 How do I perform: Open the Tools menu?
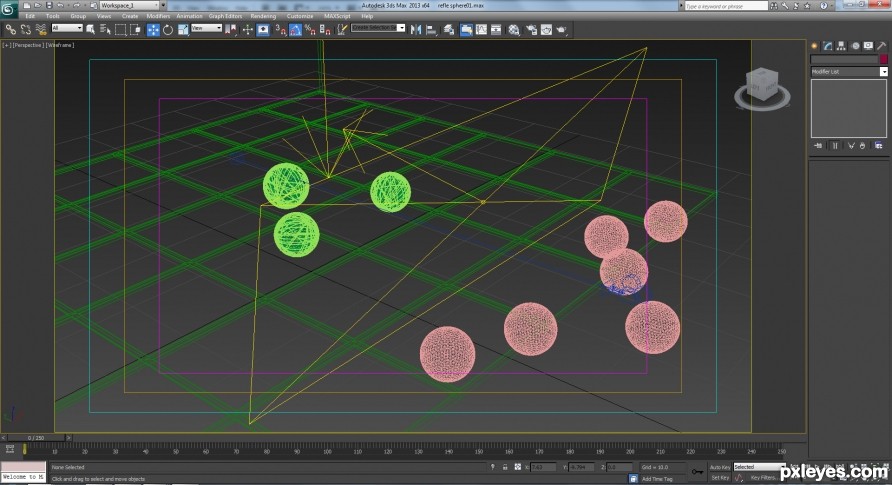(x=52, y=16)
